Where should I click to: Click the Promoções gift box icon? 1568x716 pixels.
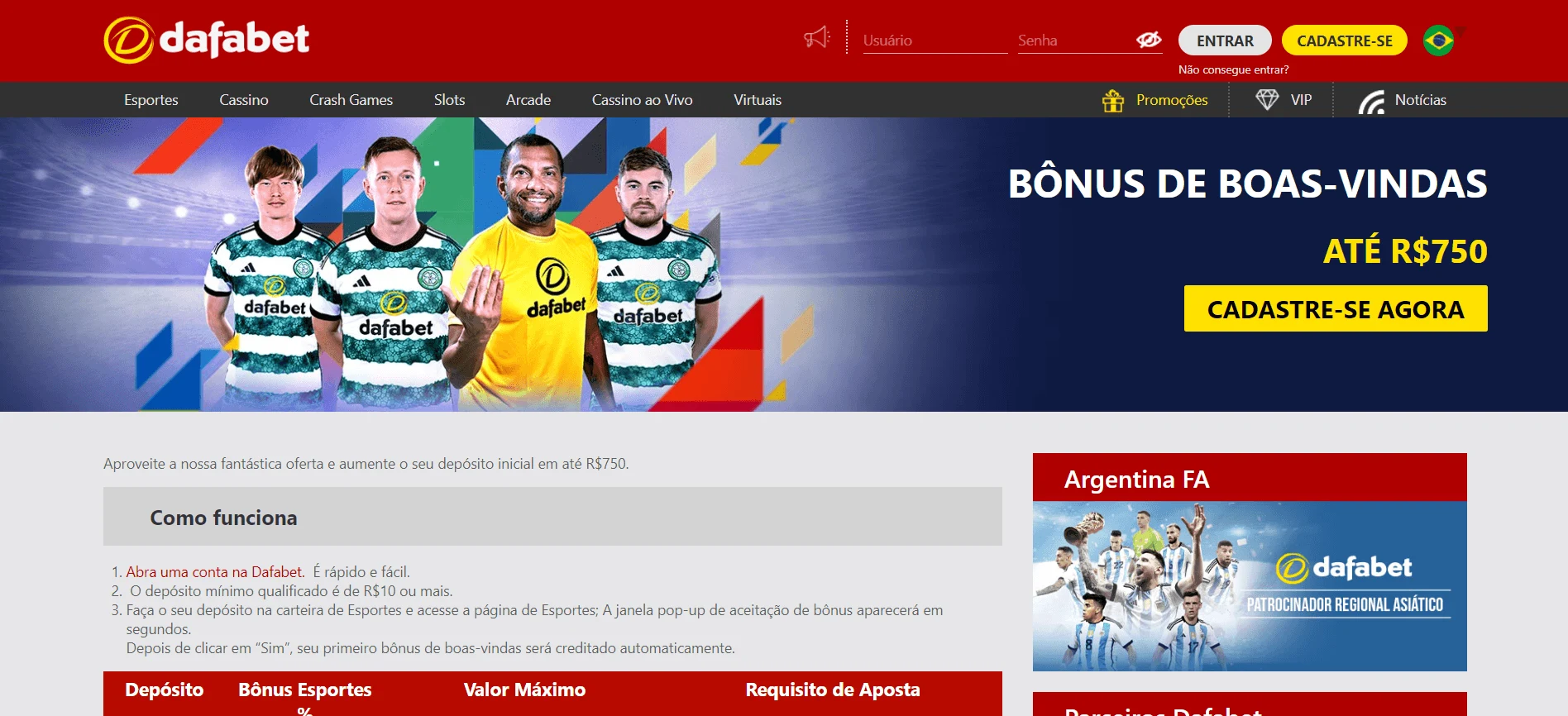tap(1113, 100)
